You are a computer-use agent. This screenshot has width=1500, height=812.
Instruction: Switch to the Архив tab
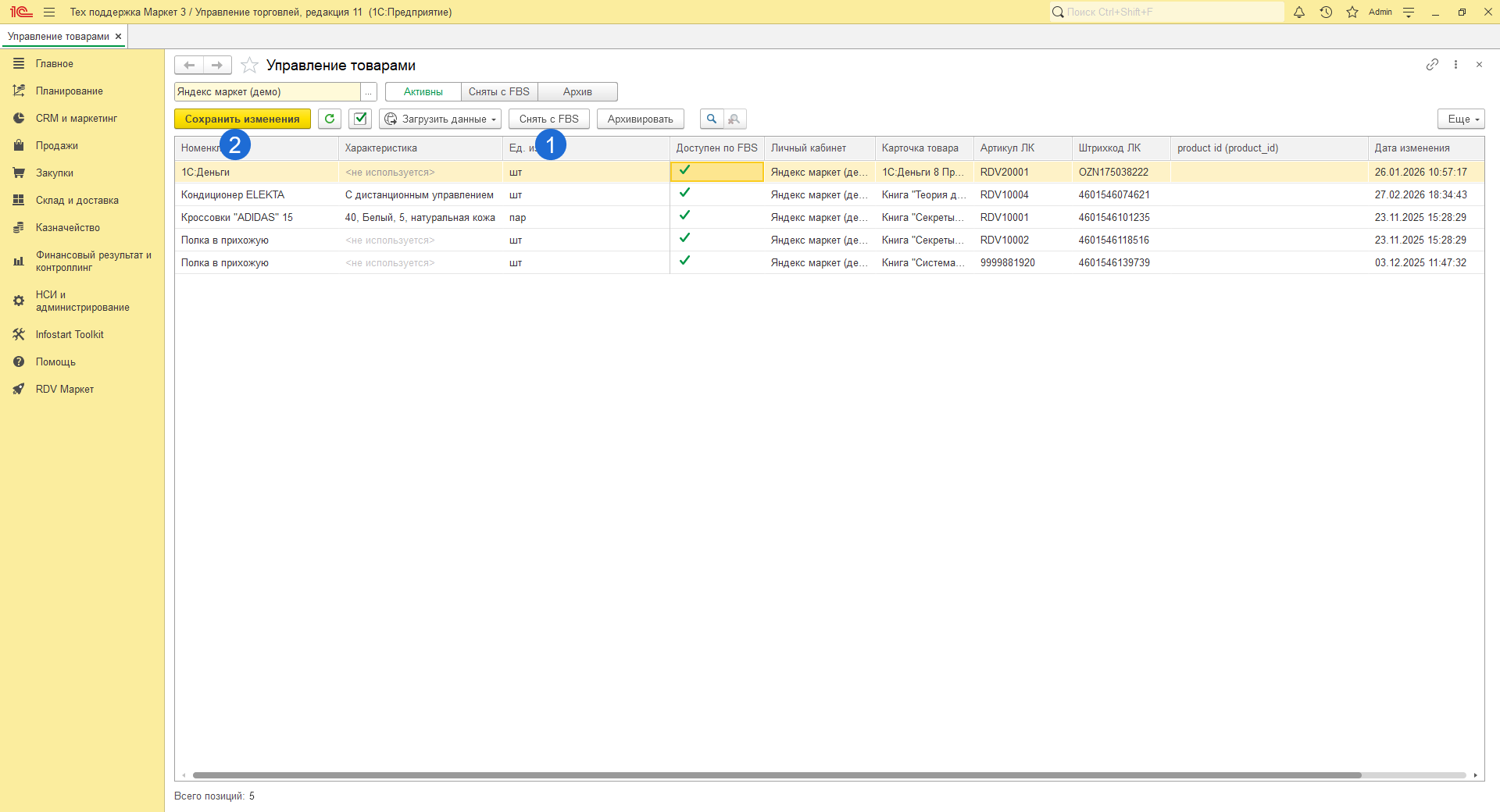point(577,92)
